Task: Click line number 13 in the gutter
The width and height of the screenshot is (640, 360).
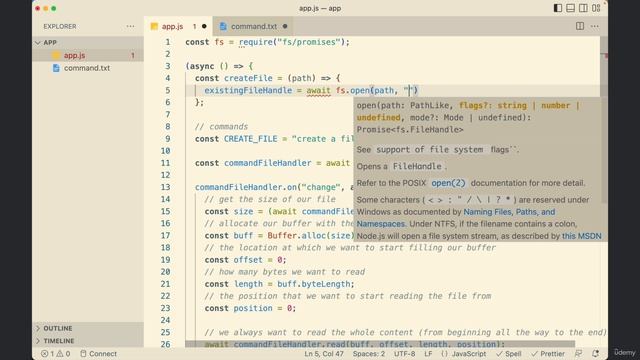Action: (x=165, y=187)
